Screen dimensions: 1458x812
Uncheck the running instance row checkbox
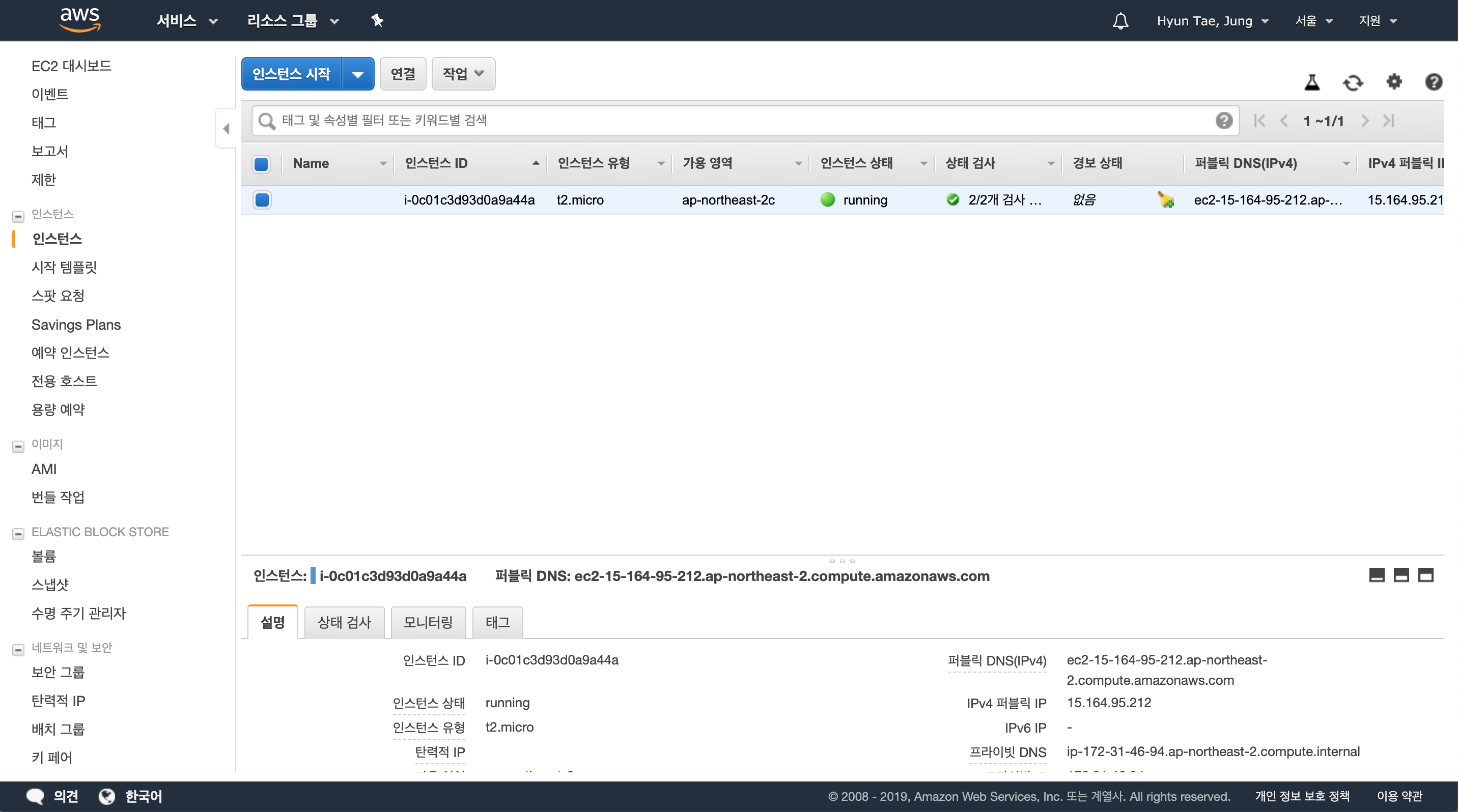tap(262, 199)
